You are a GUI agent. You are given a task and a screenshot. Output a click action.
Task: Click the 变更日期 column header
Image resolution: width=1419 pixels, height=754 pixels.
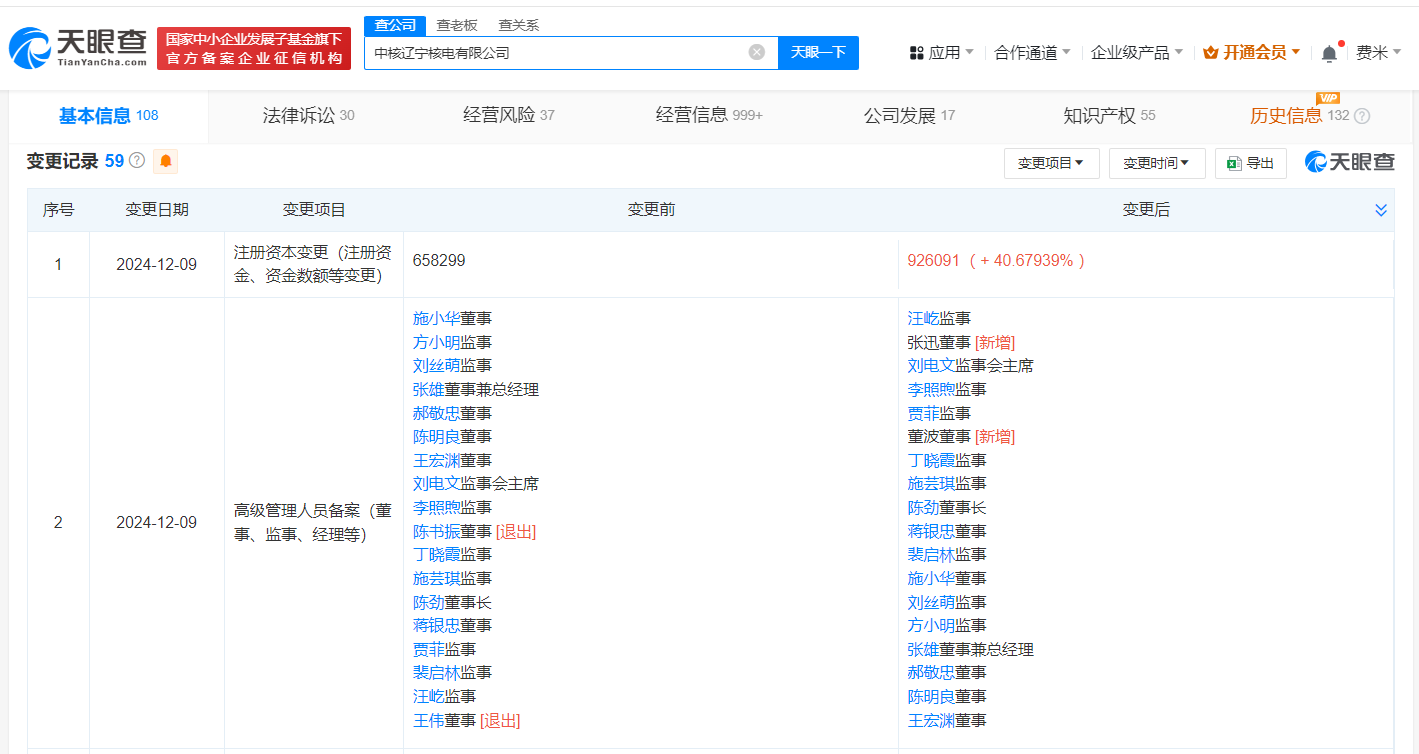(x=157, y=210)
